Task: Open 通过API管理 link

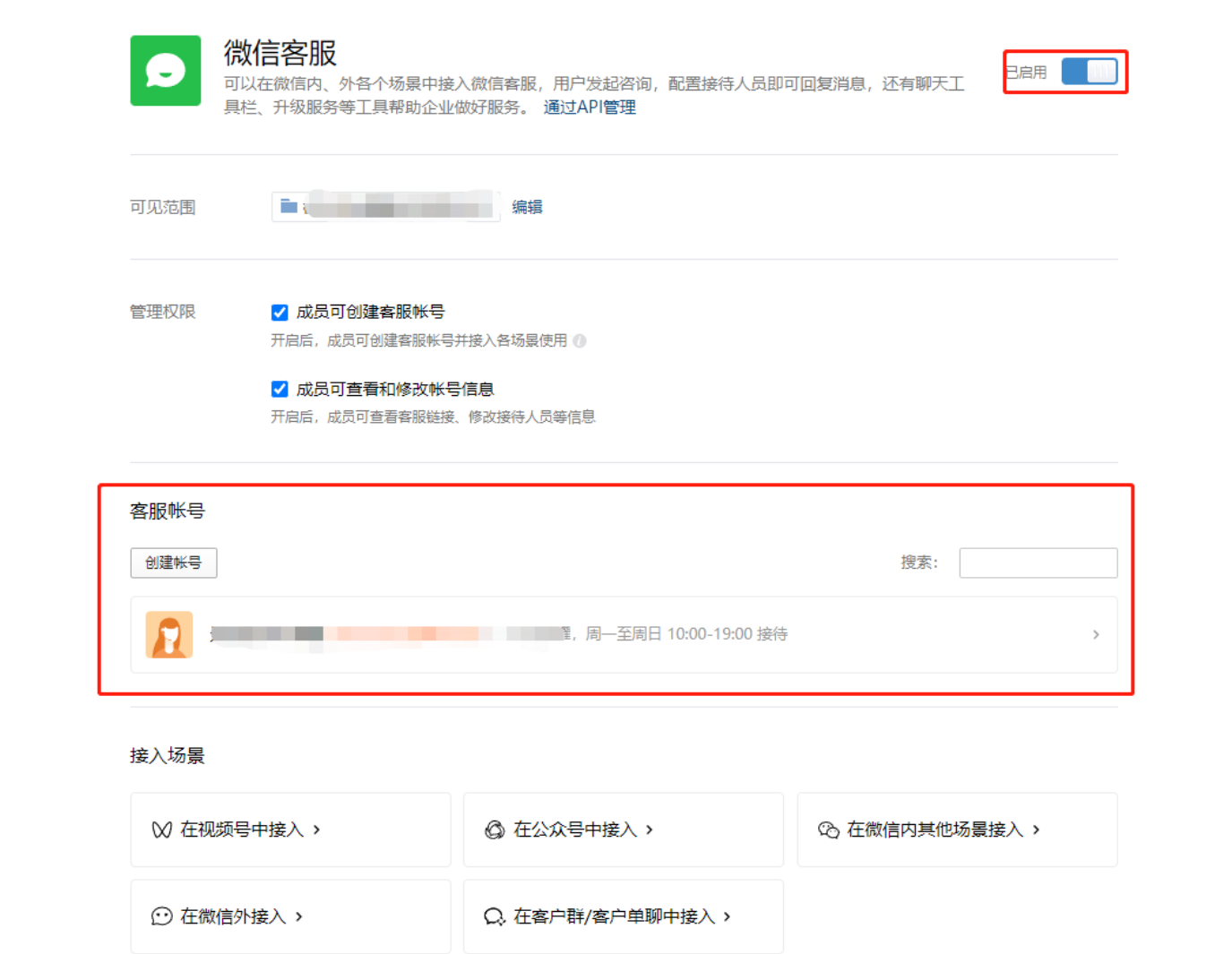Action: tap(589, 107)
